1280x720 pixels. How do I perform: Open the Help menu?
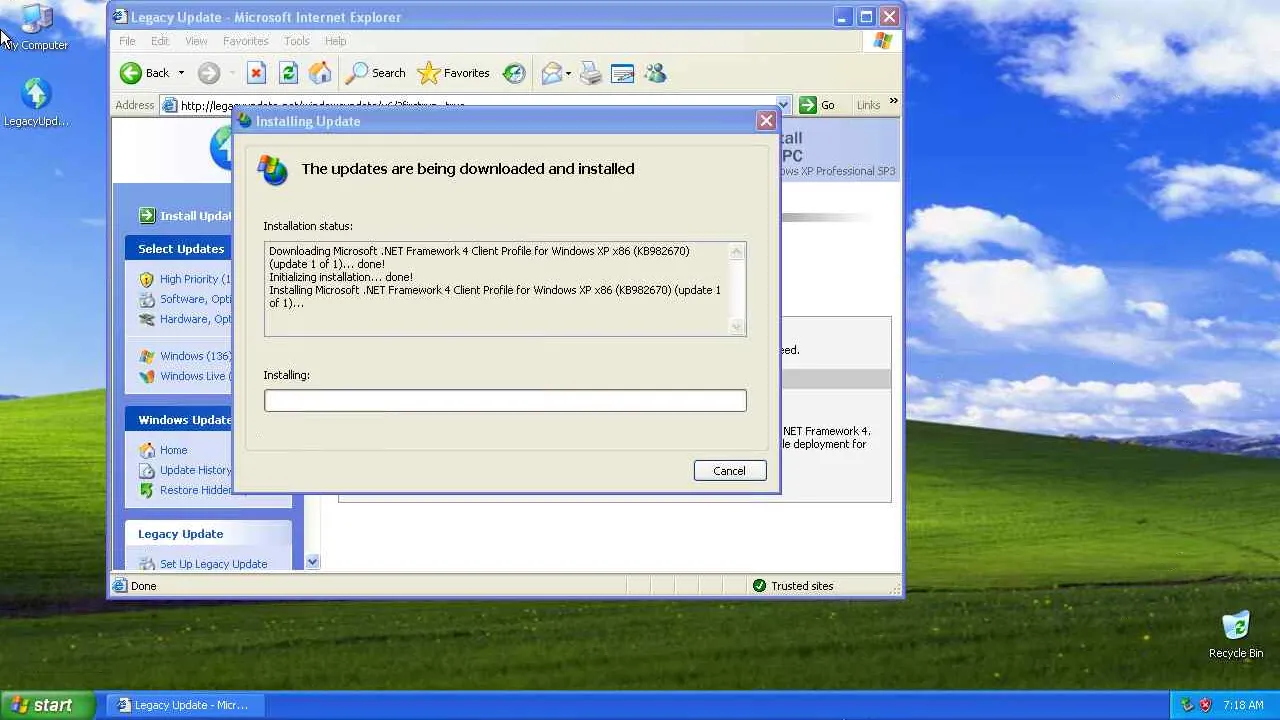coord(335,41)
